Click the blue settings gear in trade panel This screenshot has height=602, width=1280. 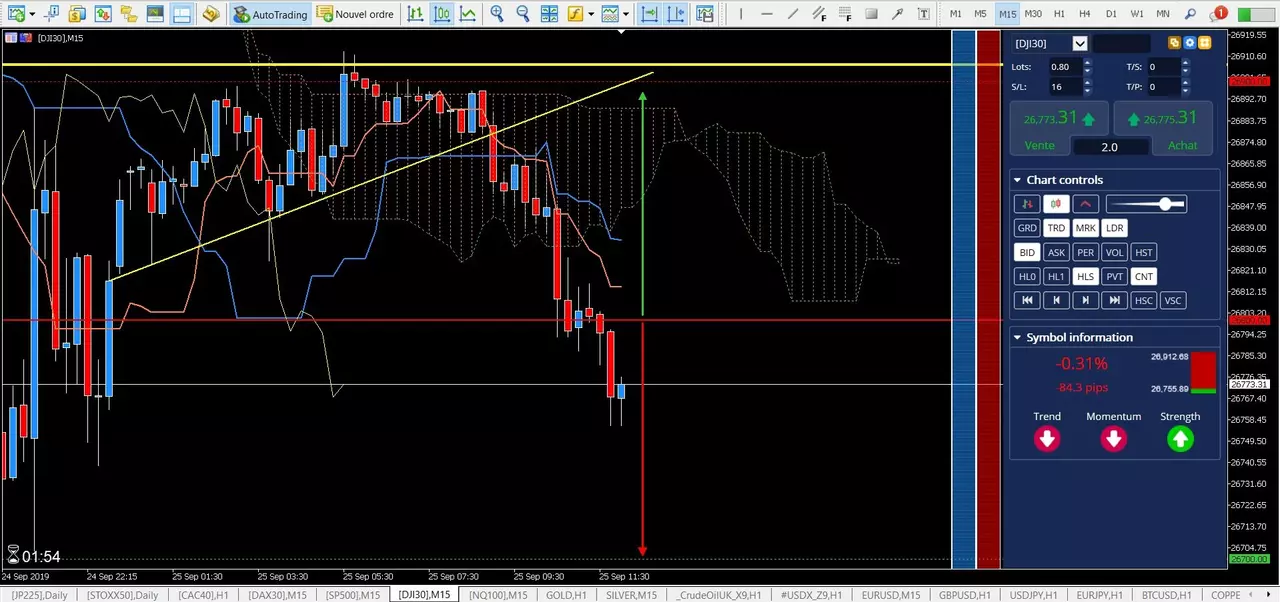[x=1190, y=43]
